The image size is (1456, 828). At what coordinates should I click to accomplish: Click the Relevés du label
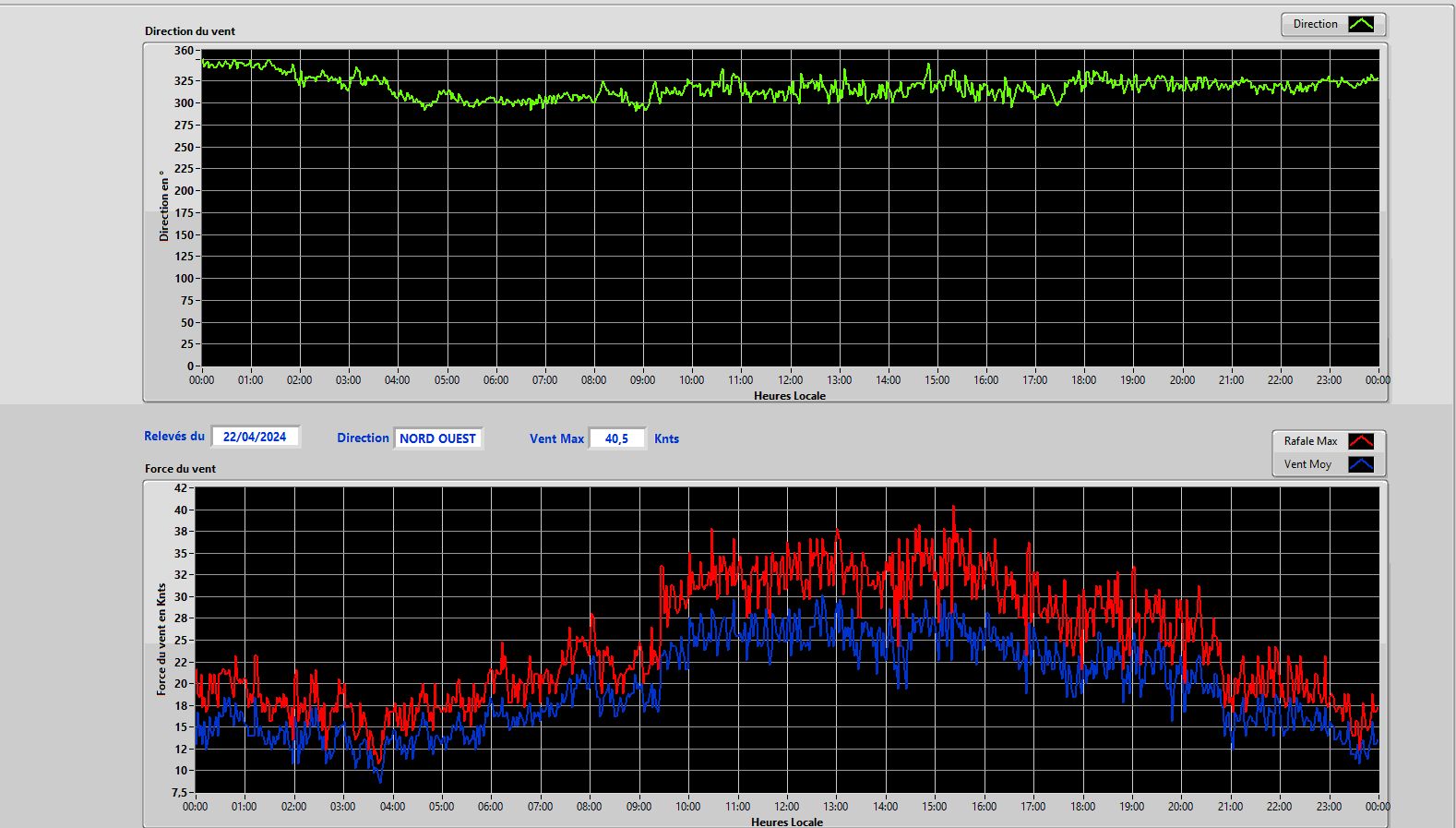point(174,436)
